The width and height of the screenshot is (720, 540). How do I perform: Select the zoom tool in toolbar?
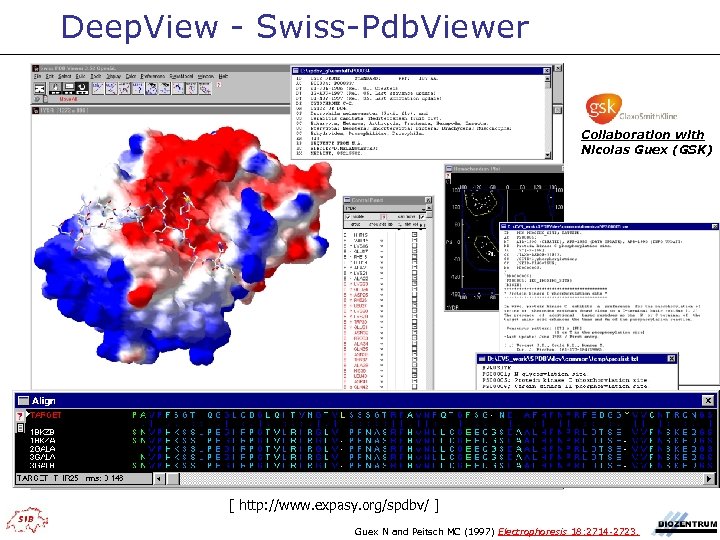69,88
